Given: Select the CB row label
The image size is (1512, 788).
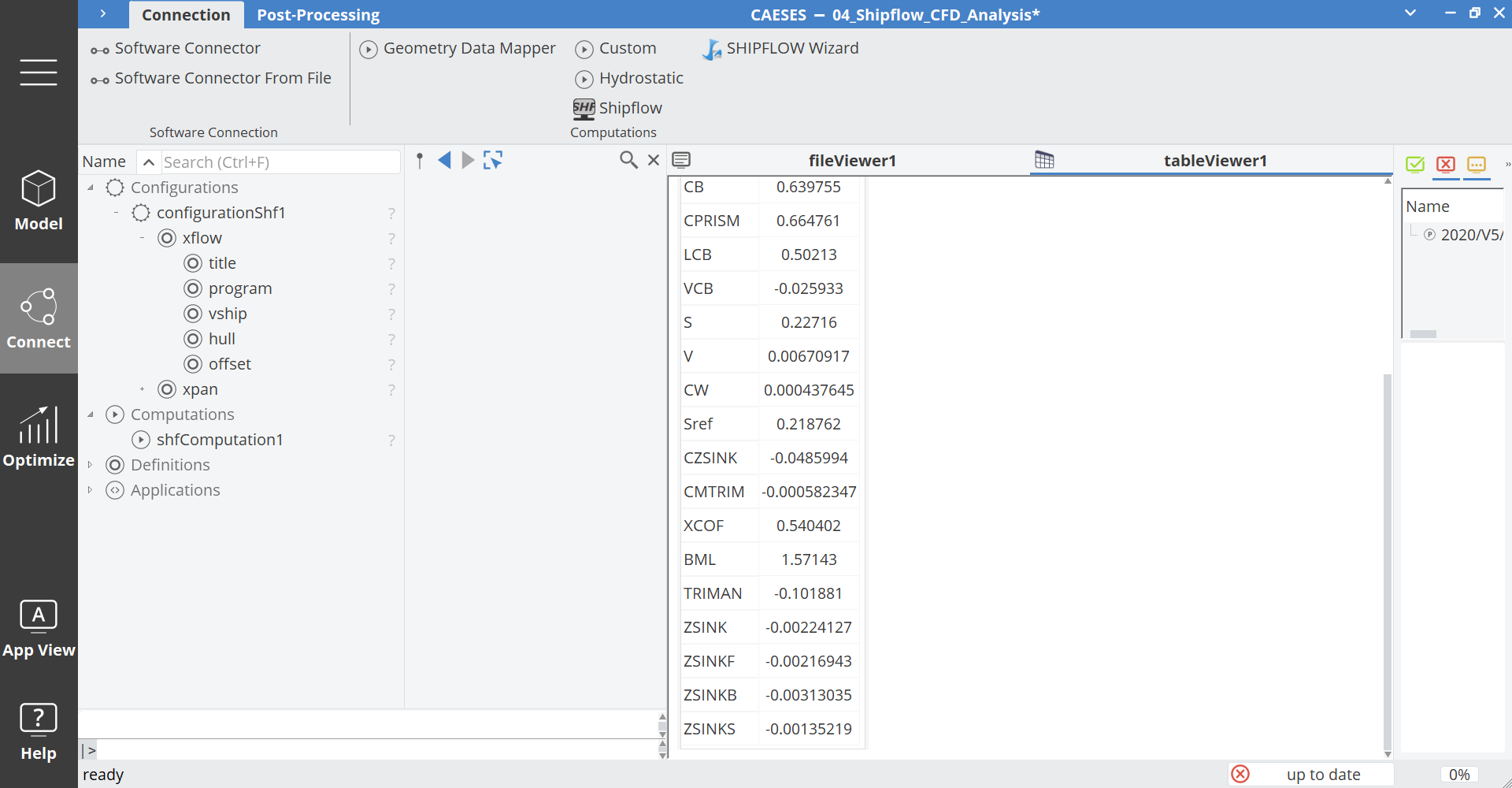Looking at the screenshot, I should tap(694, 188).
